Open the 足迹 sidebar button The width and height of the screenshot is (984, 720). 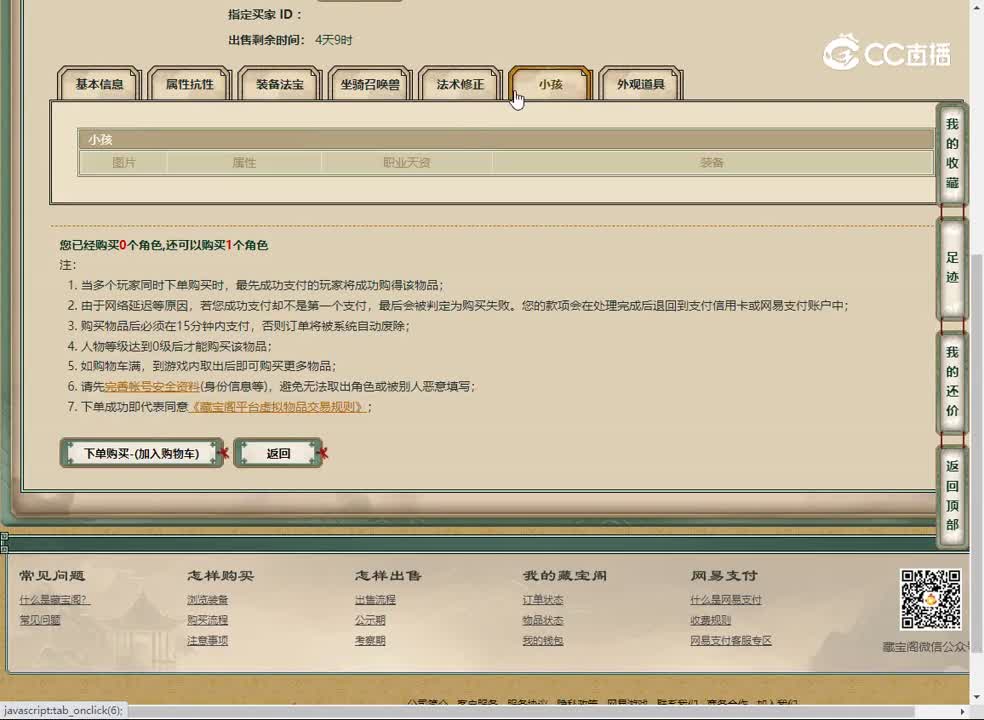pyautogui.click(x=952, y=267)
